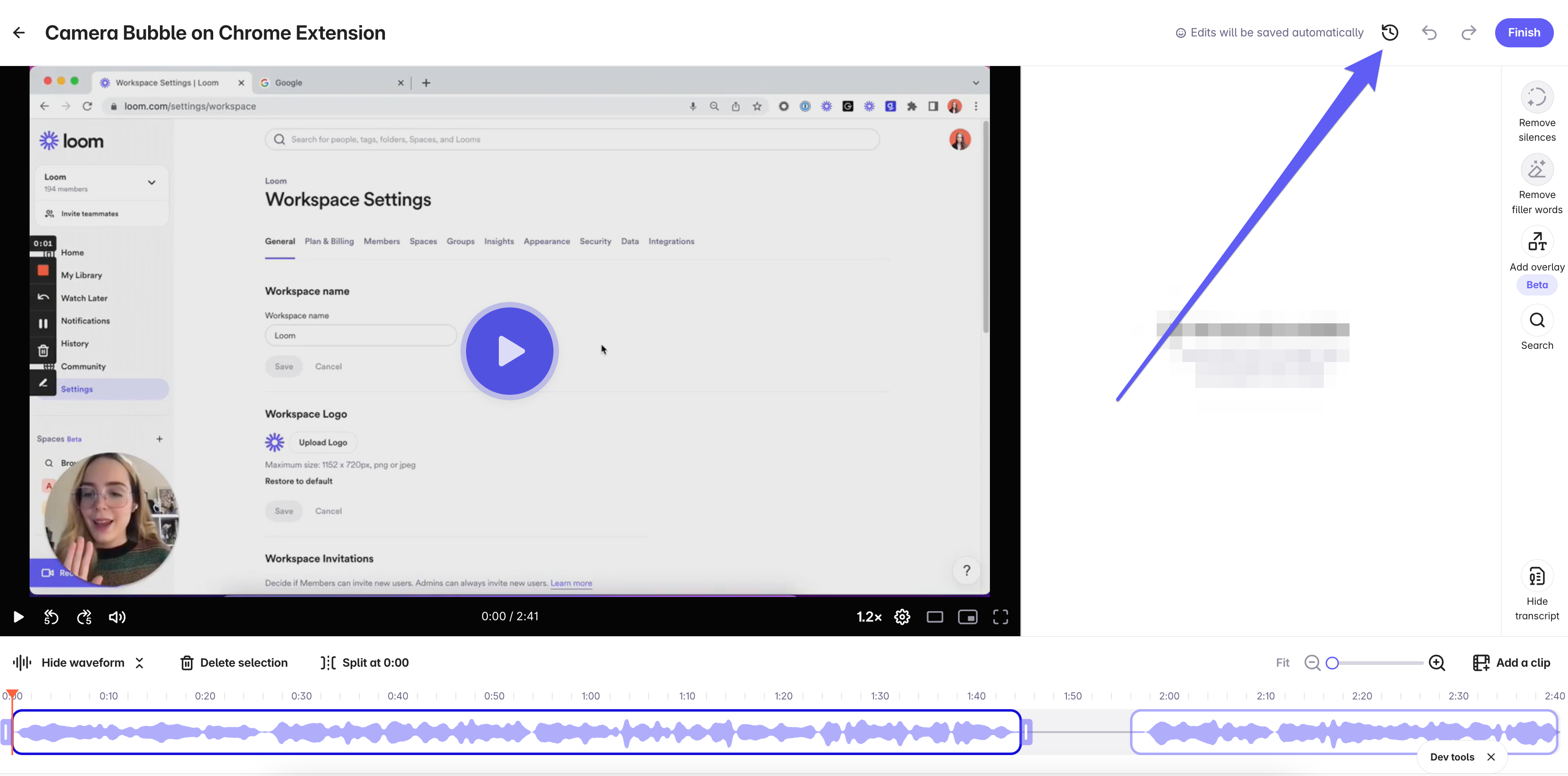Click the timeline zoom slider handle
Viewport: 1568px width, 776px height.
pyautogui.click(x=1332, y=663)
